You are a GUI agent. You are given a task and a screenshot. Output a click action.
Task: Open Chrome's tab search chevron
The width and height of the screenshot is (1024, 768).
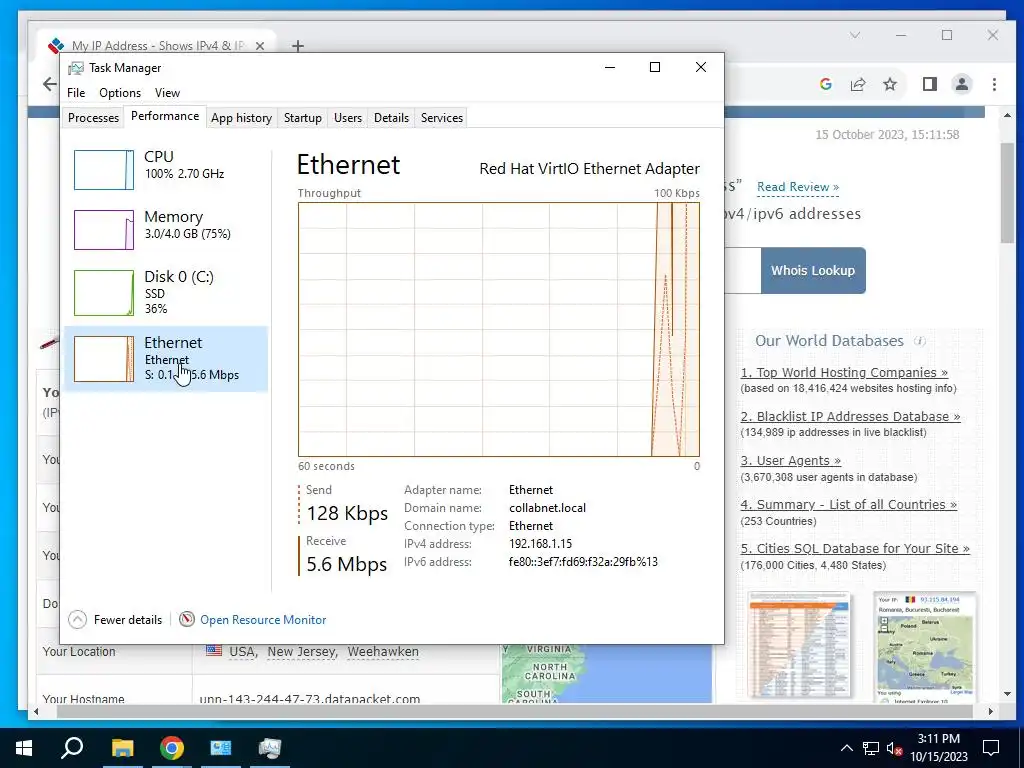point(855,35)
